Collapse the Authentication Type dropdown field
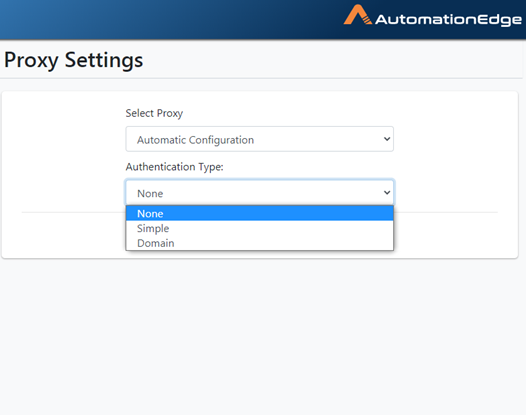 click(x=259, y=193)
